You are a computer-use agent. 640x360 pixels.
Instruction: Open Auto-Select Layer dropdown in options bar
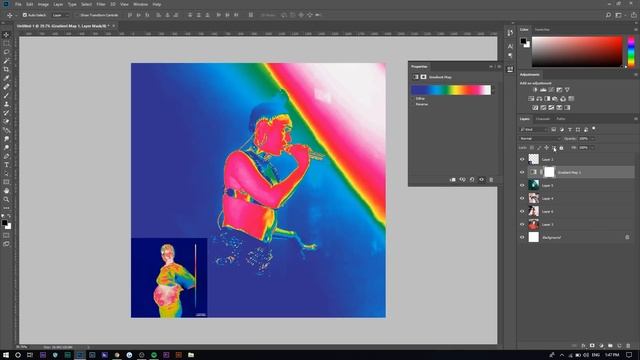point(60,15)
